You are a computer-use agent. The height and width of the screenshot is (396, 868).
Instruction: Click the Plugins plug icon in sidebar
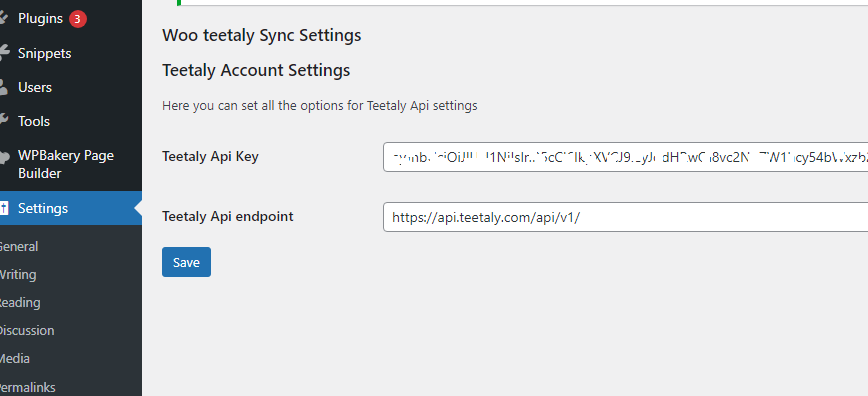tap(3, 19)
